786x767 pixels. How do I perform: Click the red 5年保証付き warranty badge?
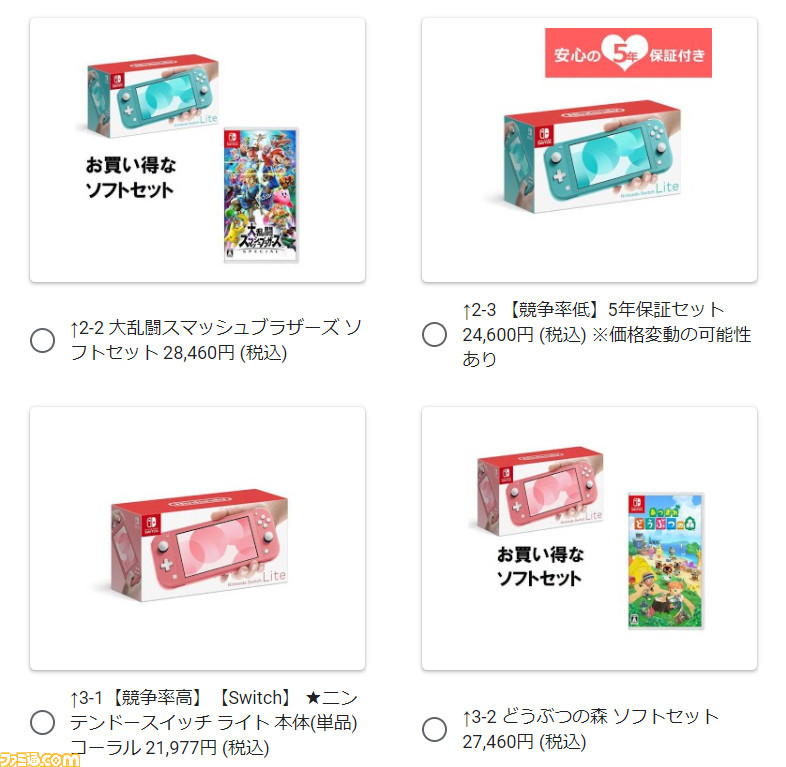click(628, 53)
